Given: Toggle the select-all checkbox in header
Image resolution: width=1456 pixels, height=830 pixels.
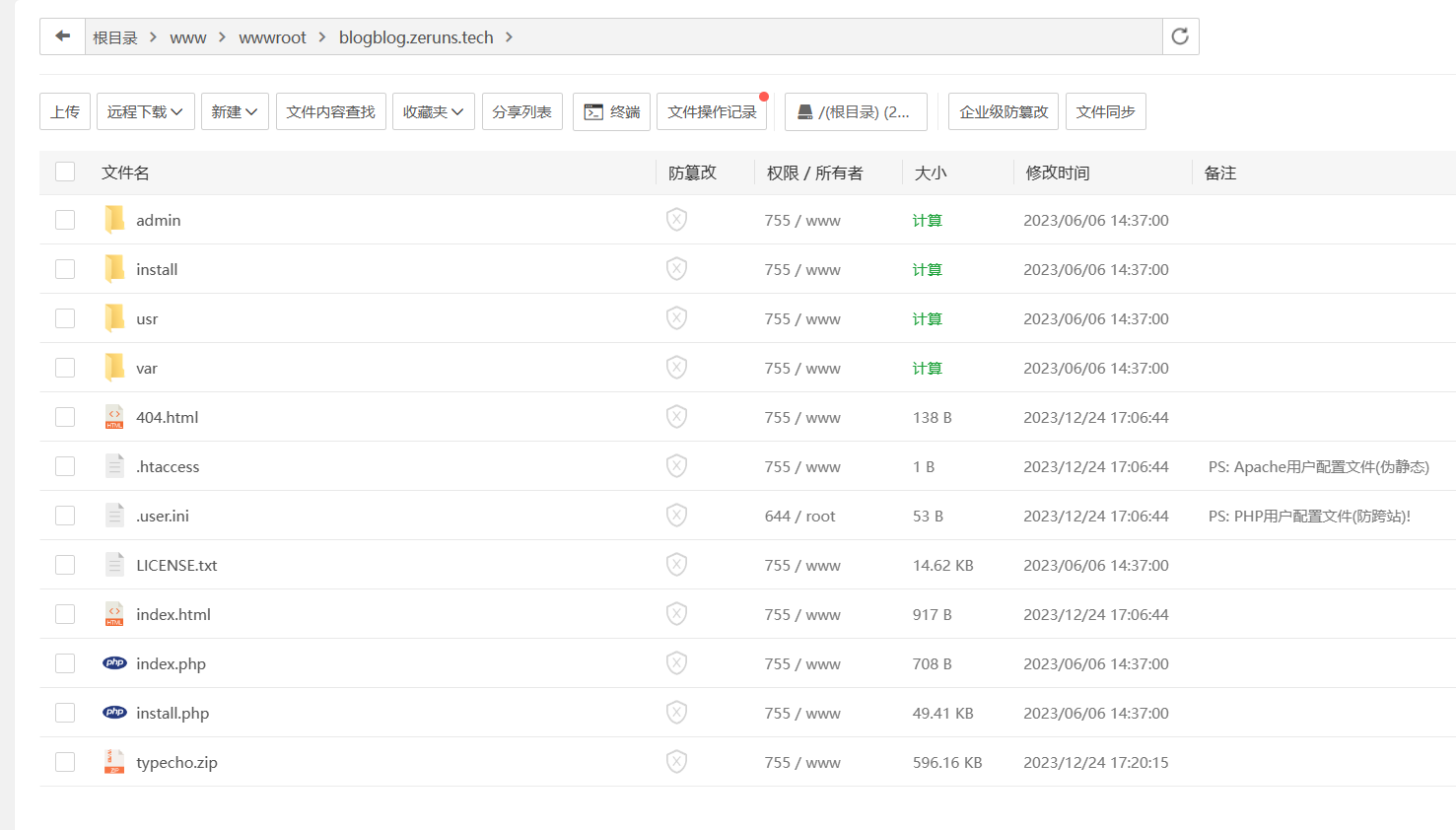Looking at the screenshot, I should [x=65, y=172].
